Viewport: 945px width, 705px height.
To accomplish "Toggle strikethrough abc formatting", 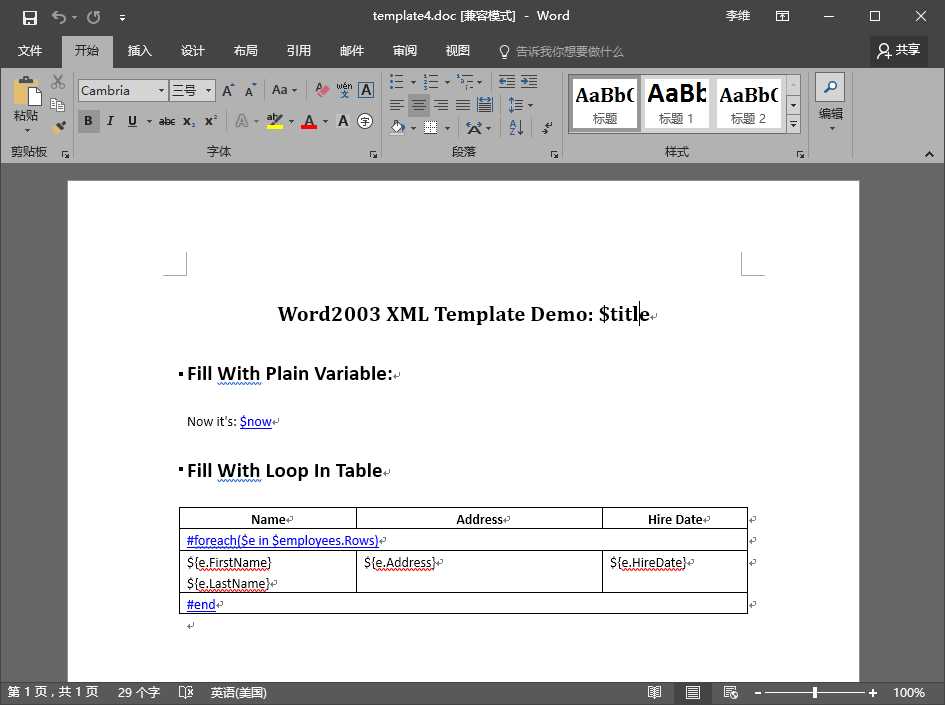I will point(167,121).
